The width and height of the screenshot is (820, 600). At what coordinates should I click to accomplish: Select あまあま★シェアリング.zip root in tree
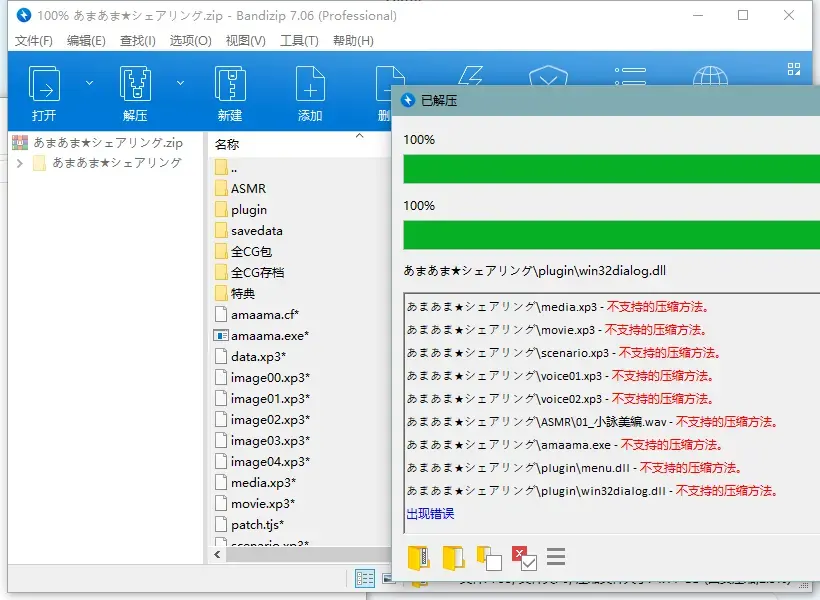click(108, 142)
